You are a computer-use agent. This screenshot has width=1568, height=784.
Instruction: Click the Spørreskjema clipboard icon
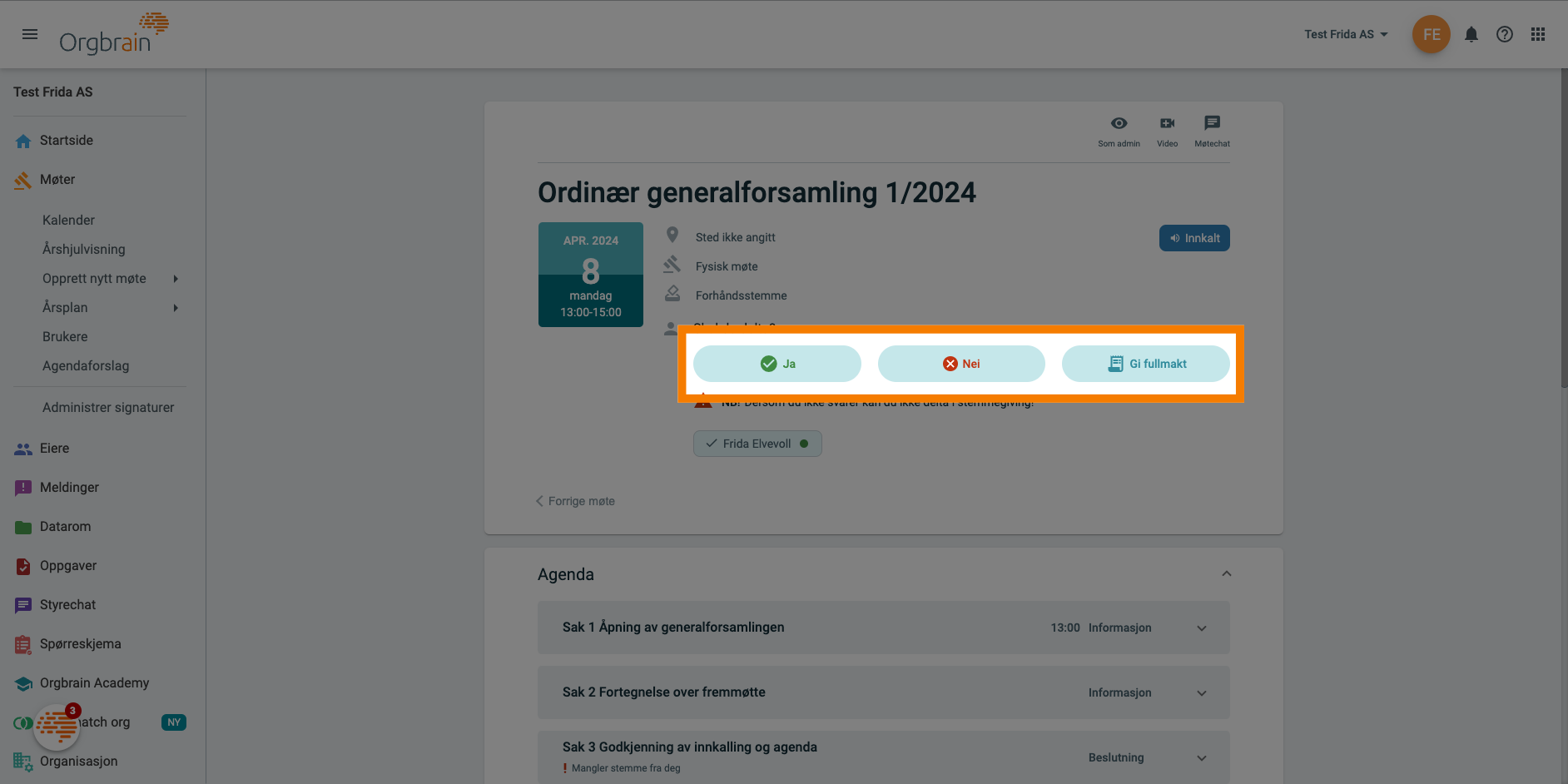tap(23, 644)
